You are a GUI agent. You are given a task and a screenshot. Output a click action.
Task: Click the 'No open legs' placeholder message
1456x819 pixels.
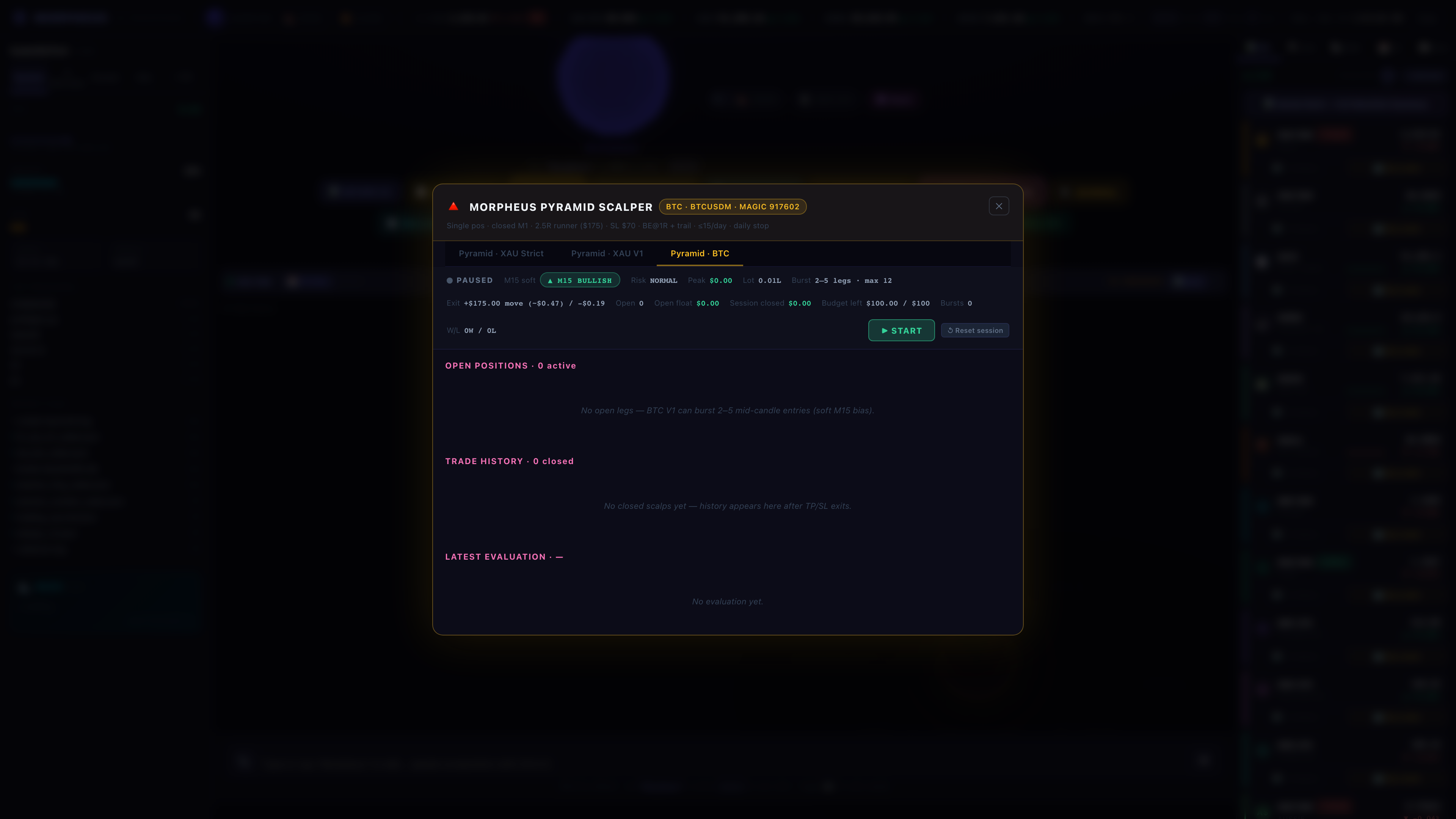click(728, 410)
